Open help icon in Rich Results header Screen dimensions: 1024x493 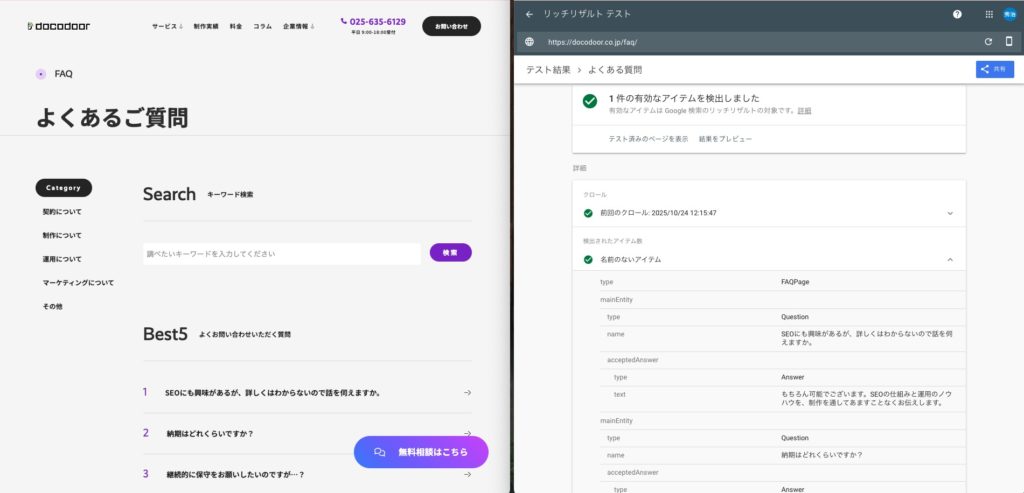(957, 14)
